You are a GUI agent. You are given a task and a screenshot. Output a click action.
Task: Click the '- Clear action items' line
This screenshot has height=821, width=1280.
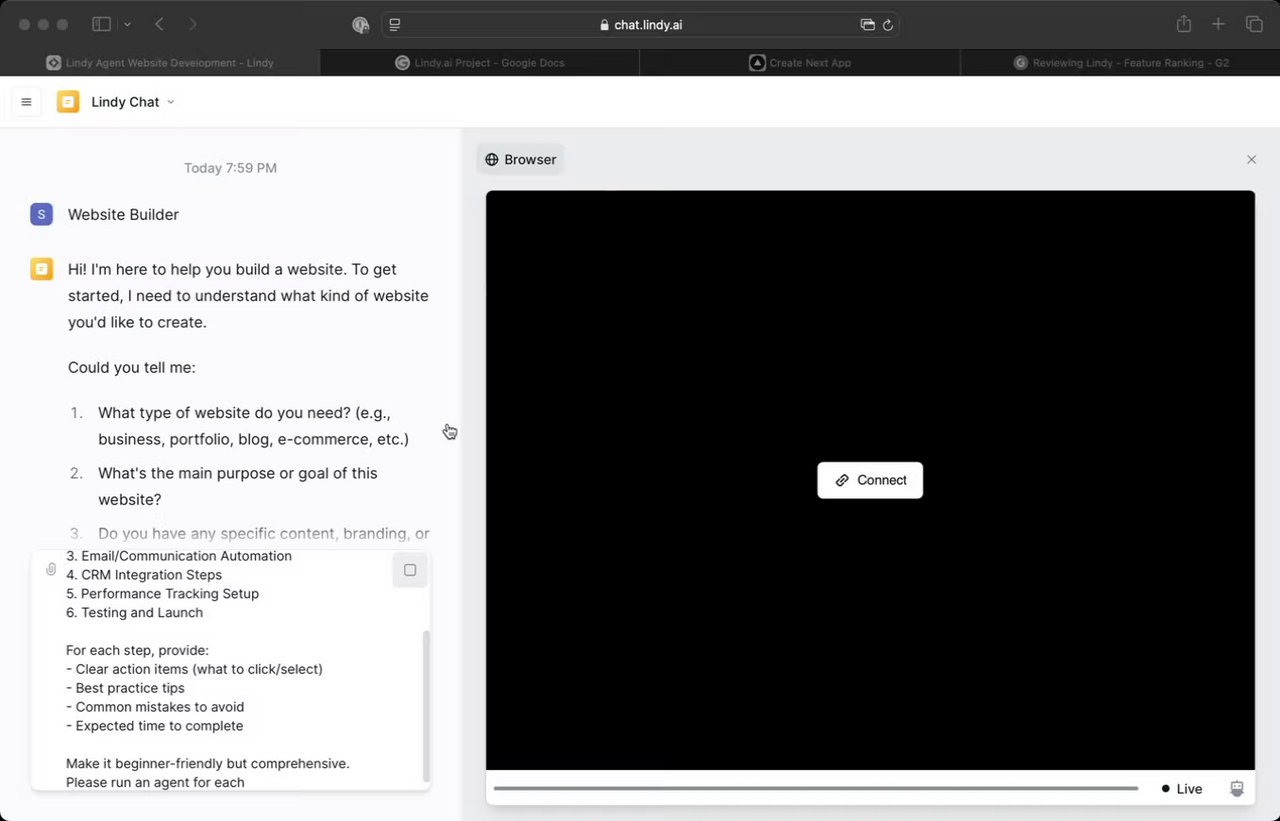(x=194, y=669)
